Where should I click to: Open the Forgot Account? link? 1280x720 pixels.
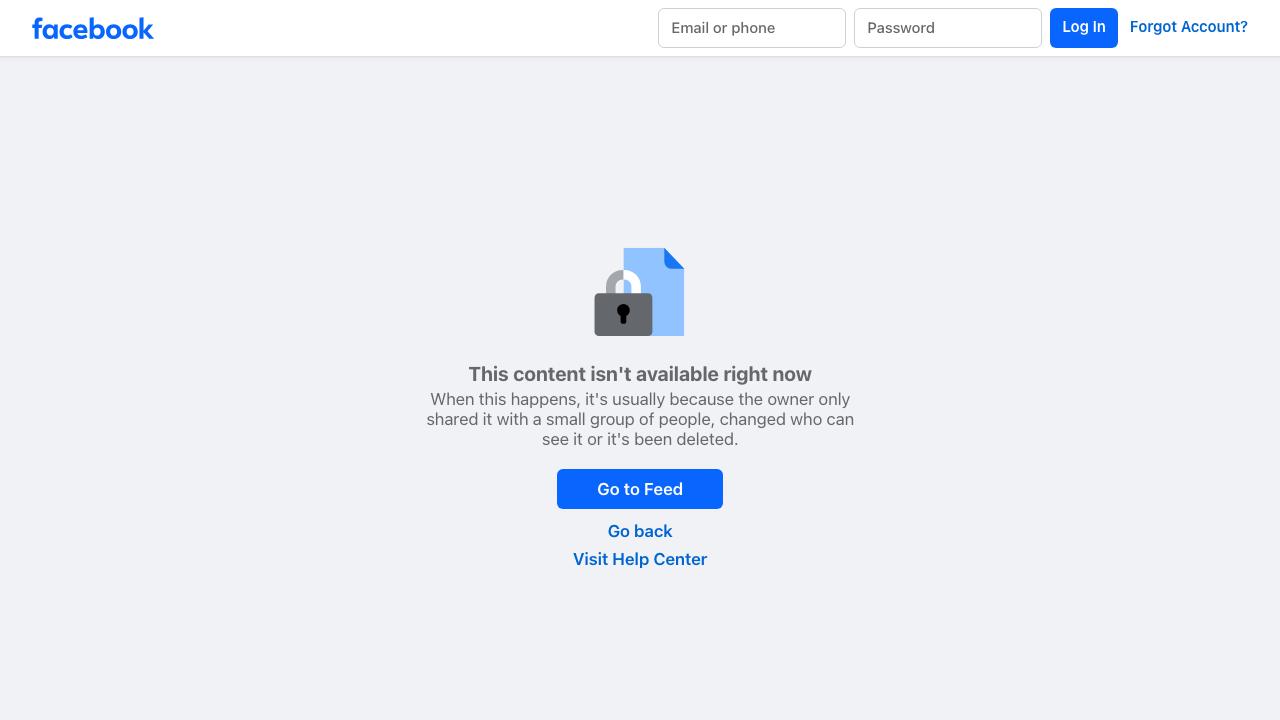coord(1189,27)
